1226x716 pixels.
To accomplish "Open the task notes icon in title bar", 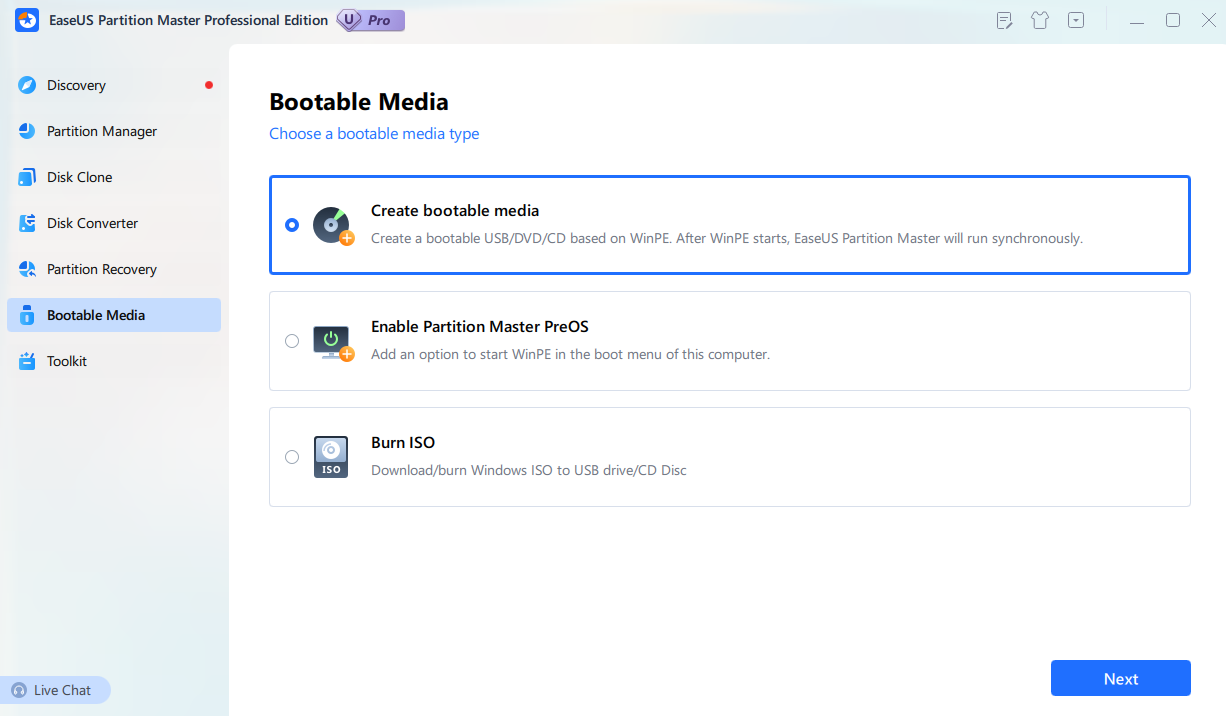I will (x=1005, y=20).
